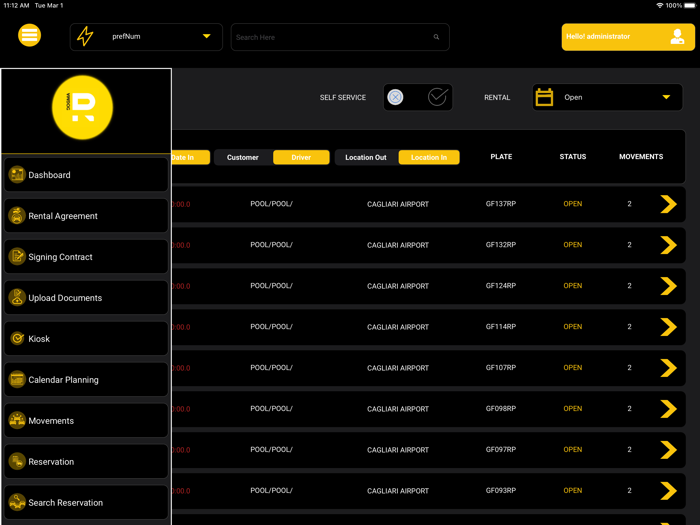Viewport: 700px width, 525px height.
Task: Click the RENTAL label
Action: point(497,97)
